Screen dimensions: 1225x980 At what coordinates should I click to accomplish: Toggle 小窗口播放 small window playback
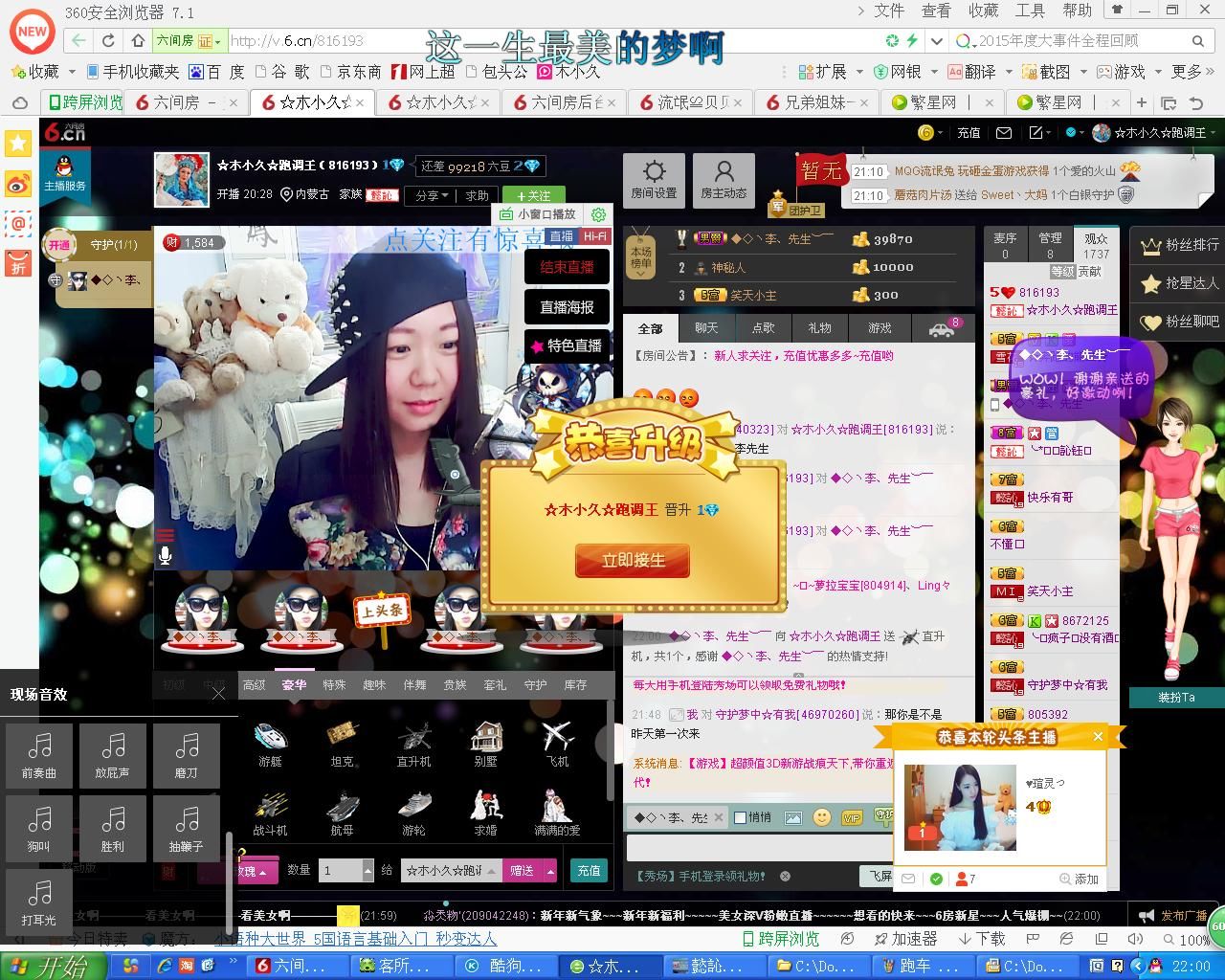539,214
